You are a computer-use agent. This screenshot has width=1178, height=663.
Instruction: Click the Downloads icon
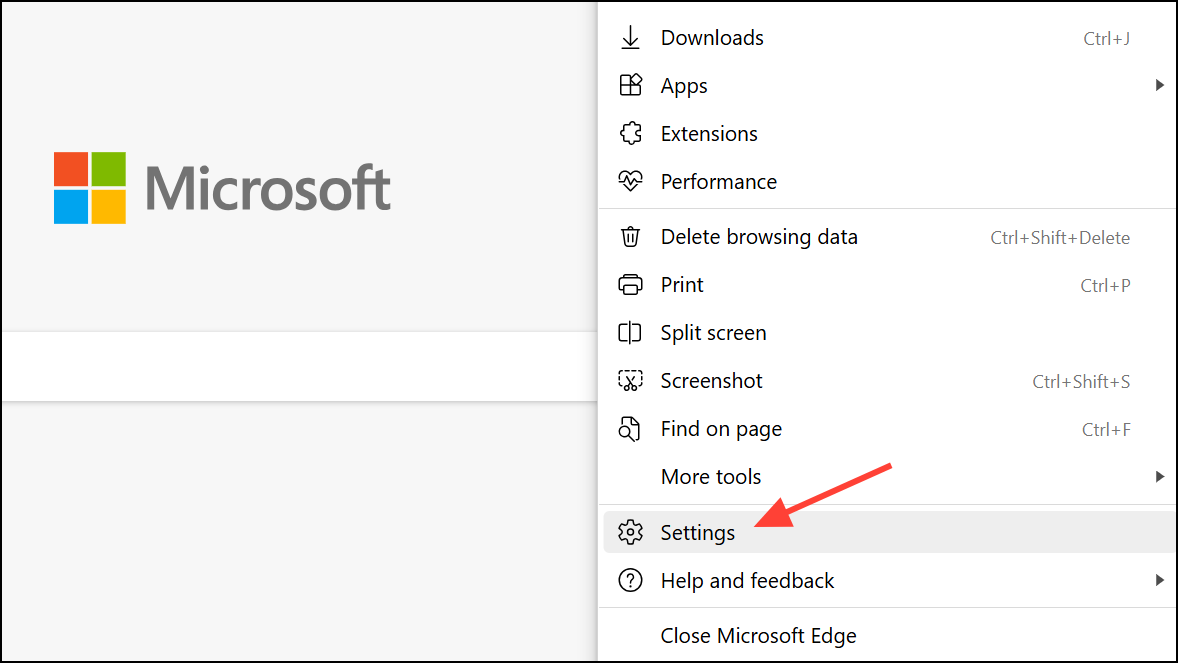[631, 37]
